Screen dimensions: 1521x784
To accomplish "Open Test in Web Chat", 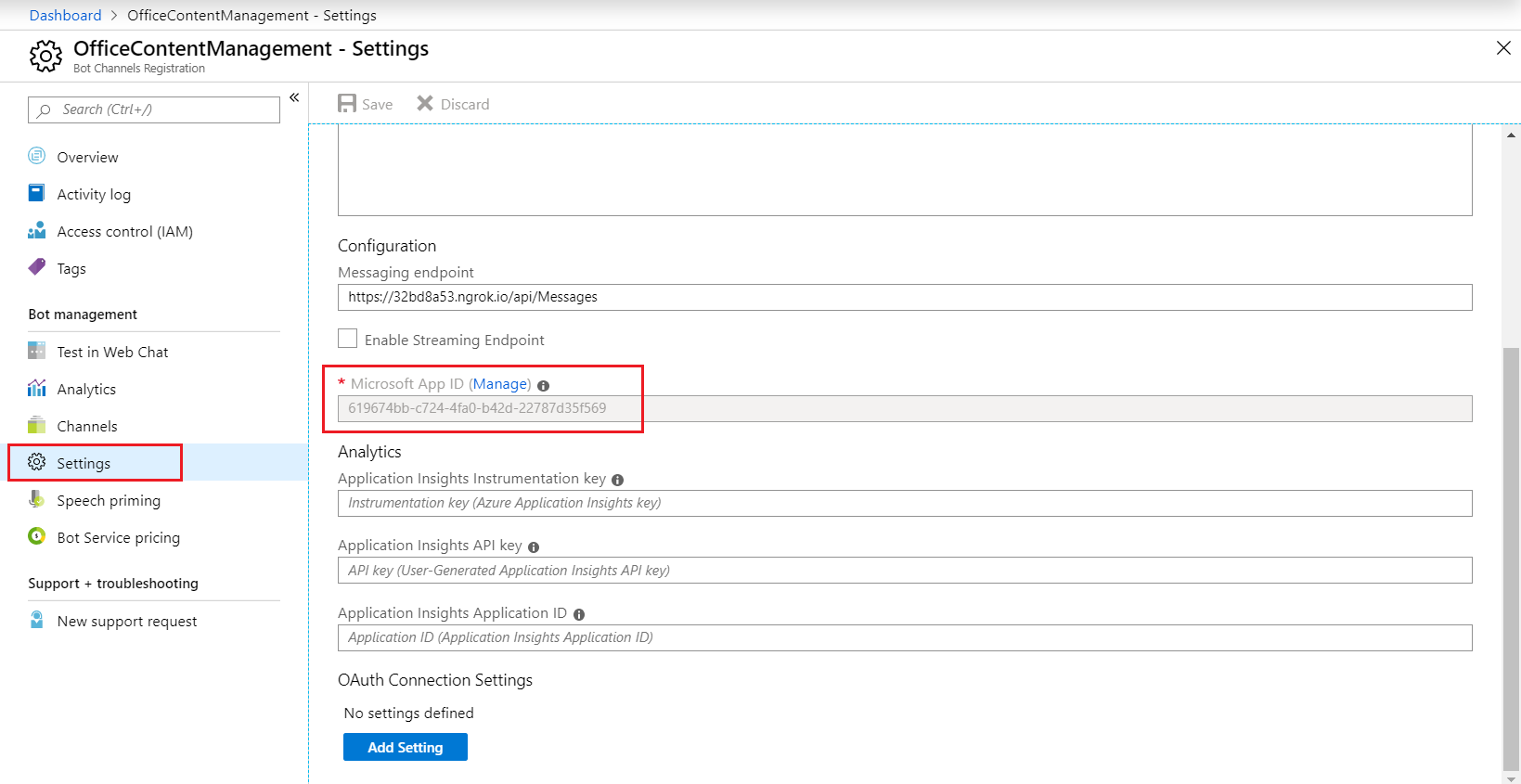I will [x=112, y=352].
